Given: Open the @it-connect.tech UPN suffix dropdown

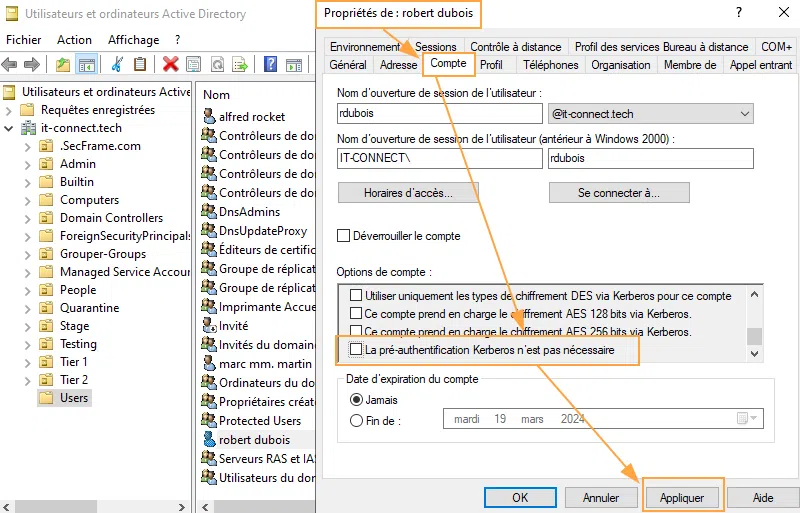Looking at the screenshot, I should (745, 114).
